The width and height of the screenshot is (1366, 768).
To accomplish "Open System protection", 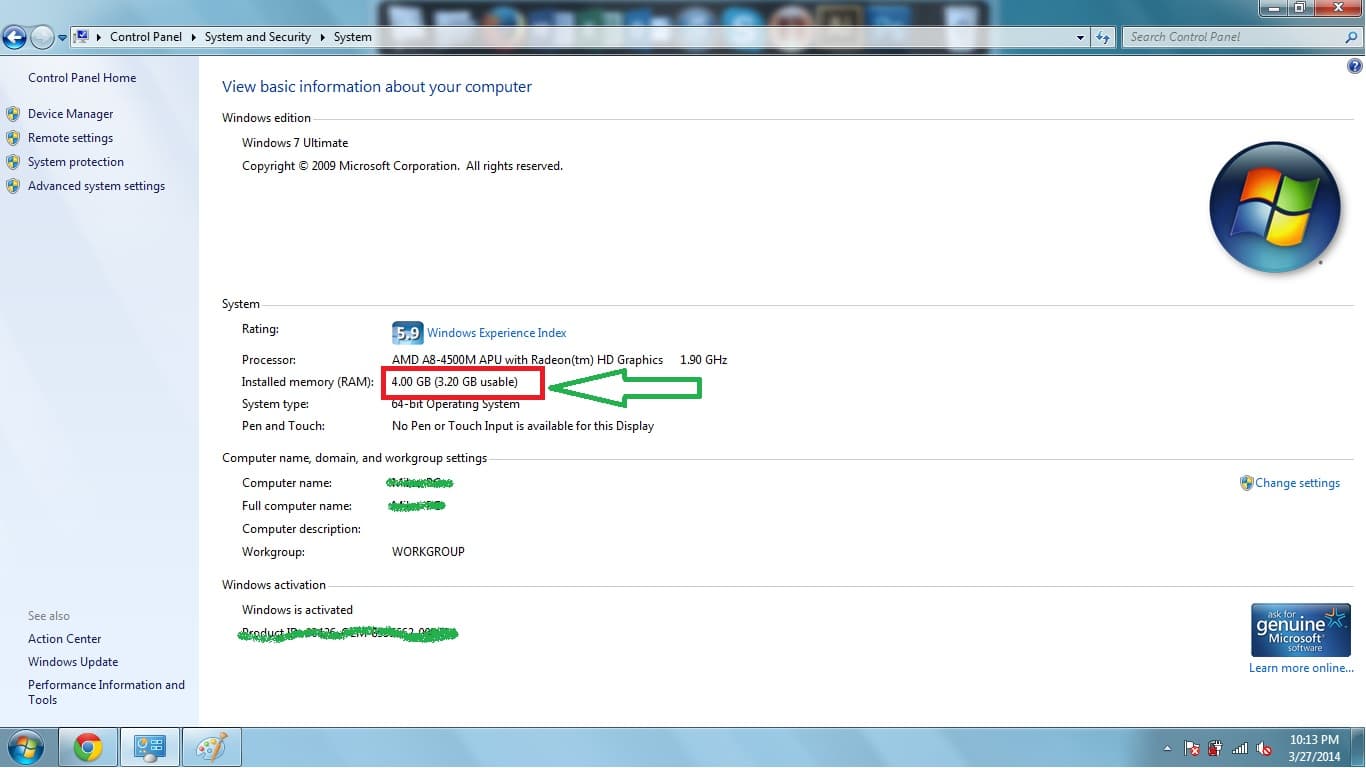I will [76, 162].
